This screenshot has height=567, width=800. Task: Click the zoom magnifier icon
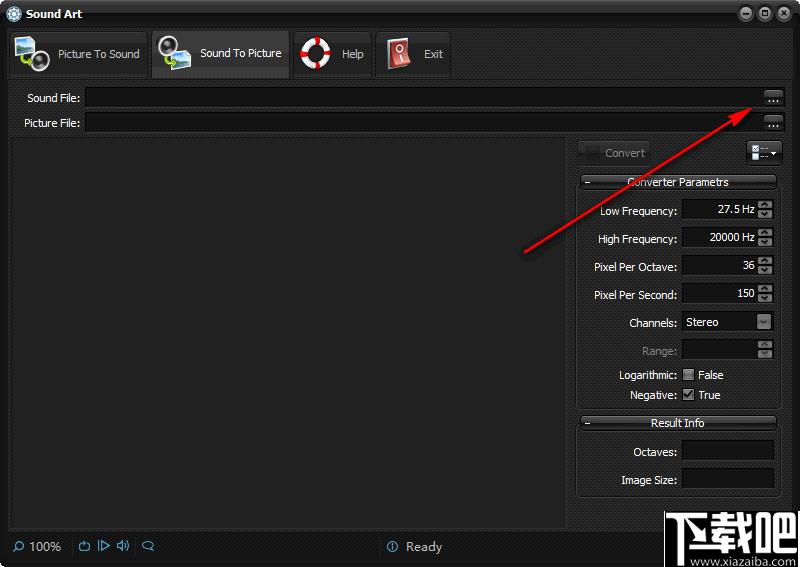[x=18, y=547]
